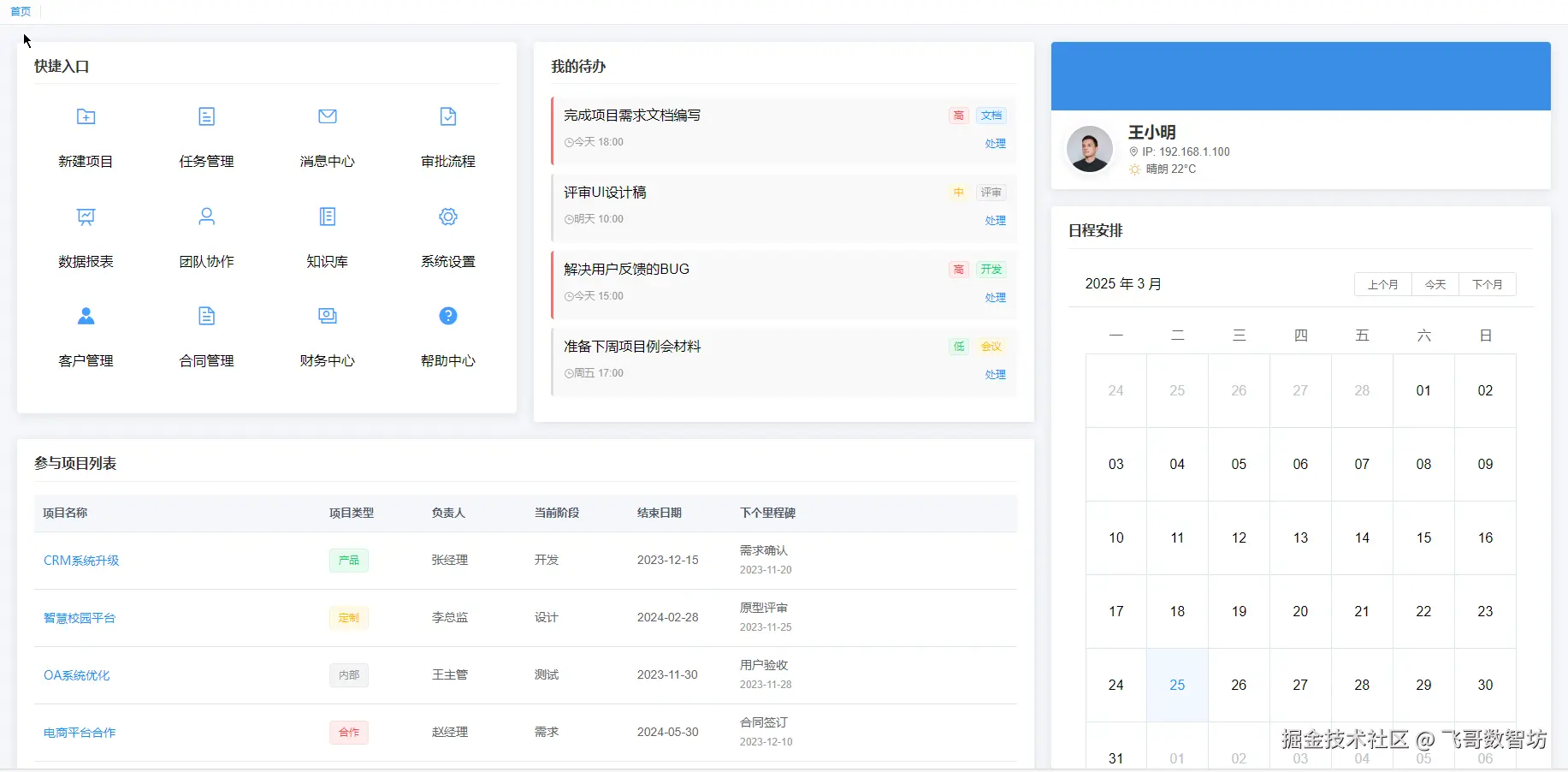Open the CRM系统升级 project link
Image resolution: width=1568 pixels, height=772 pixels.
(81, 561)
